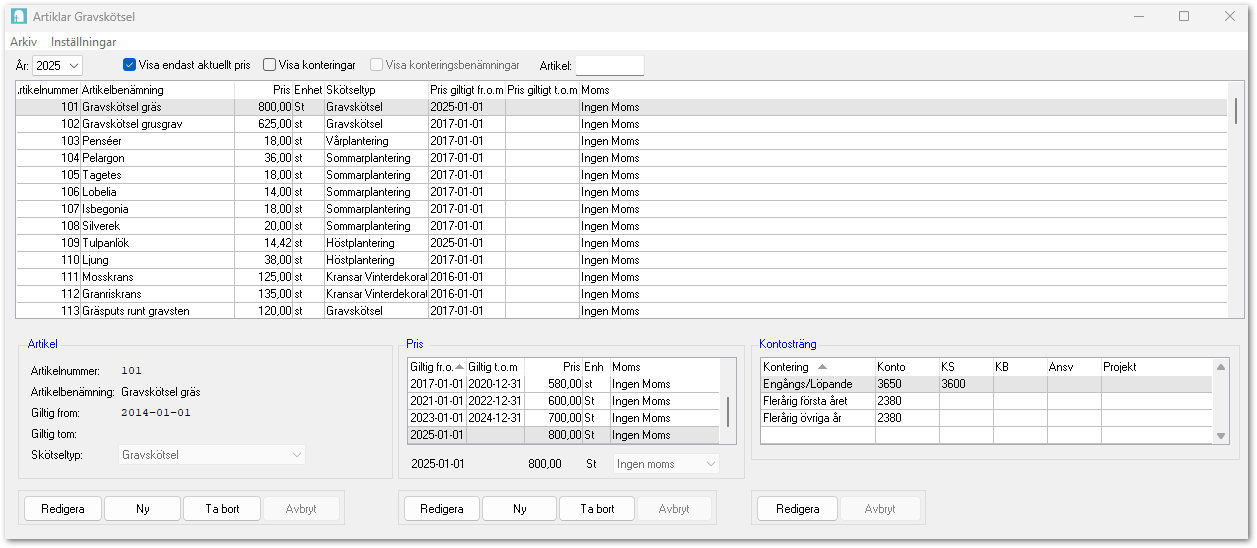
Task: Click the Konto column header
Action: coord(906,367)
